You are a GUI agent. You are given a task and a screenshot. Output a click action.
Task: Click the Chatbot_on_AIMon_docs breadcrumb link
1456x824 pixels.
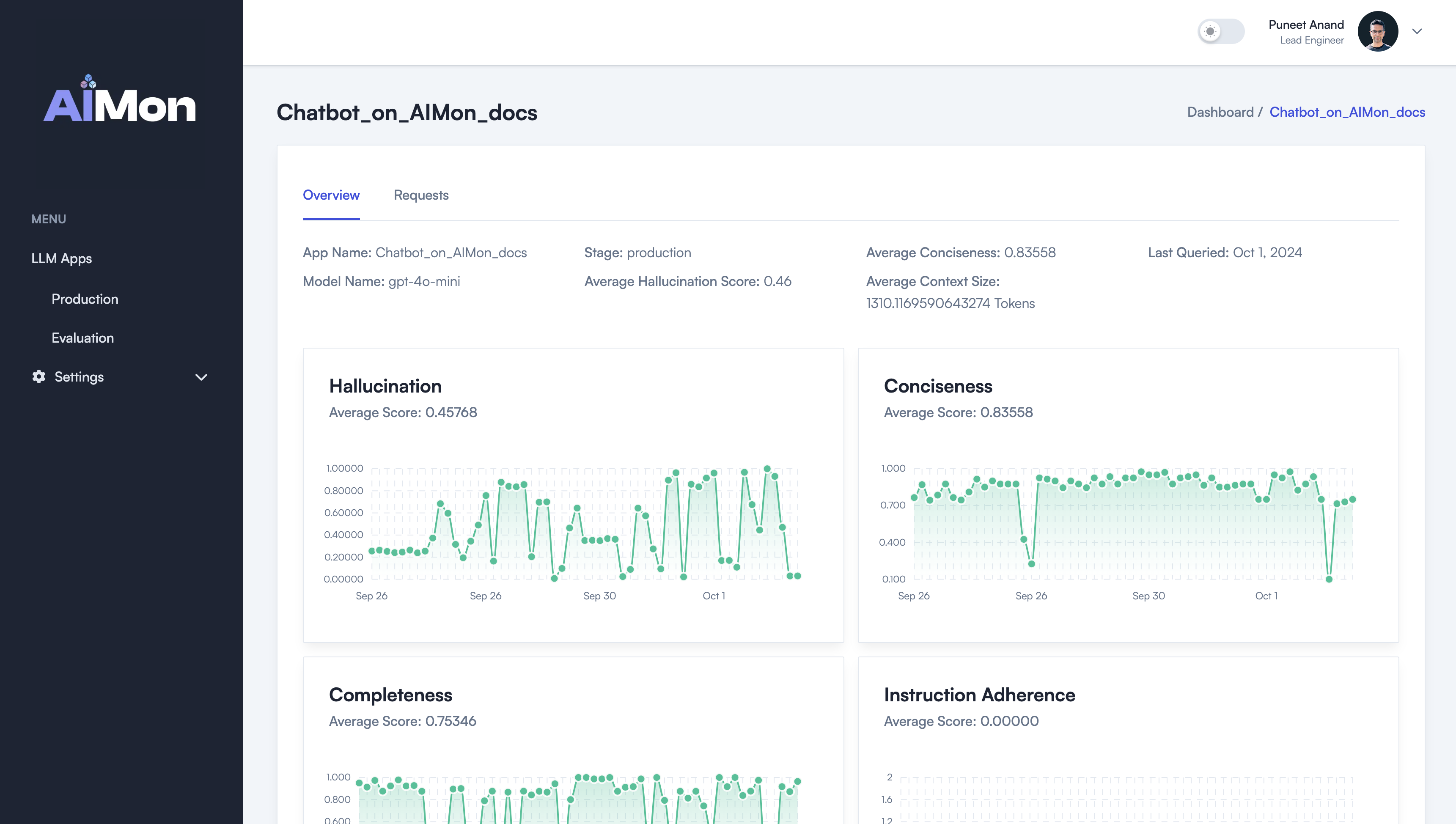(1347, 112)
